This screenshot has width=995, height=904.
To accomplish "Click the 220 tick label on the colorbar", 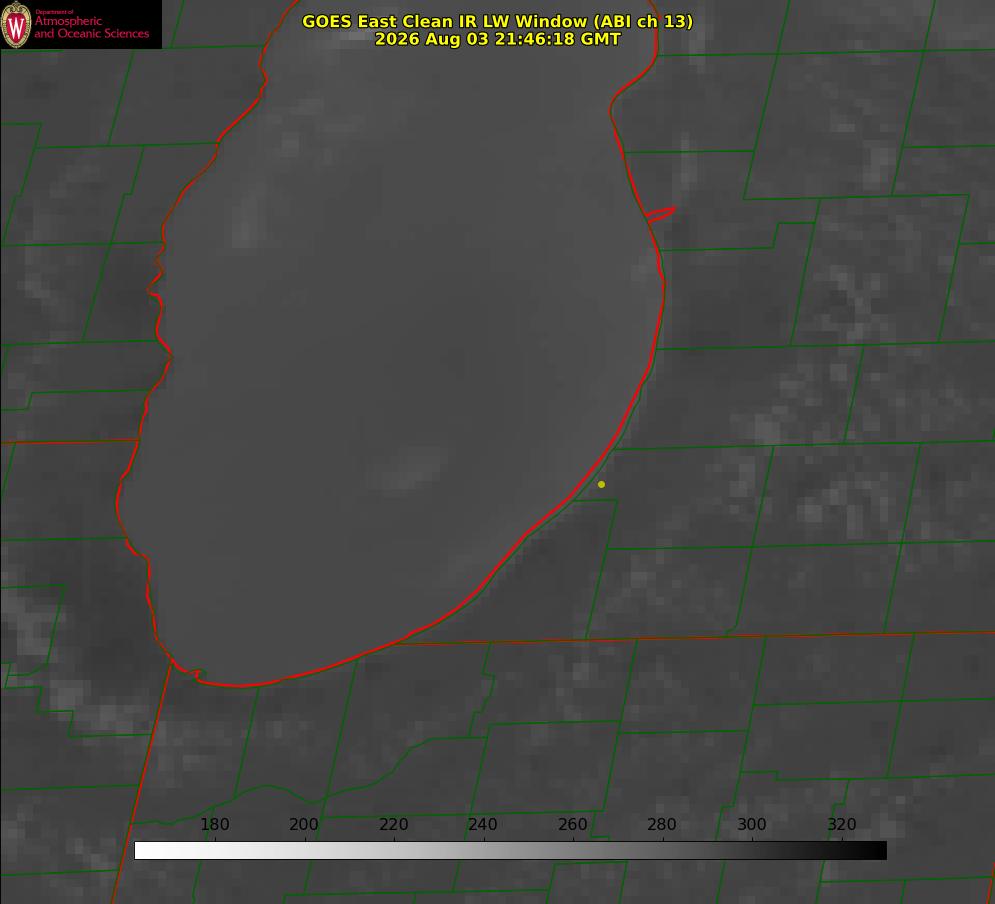I will click(x=393, y=824).
